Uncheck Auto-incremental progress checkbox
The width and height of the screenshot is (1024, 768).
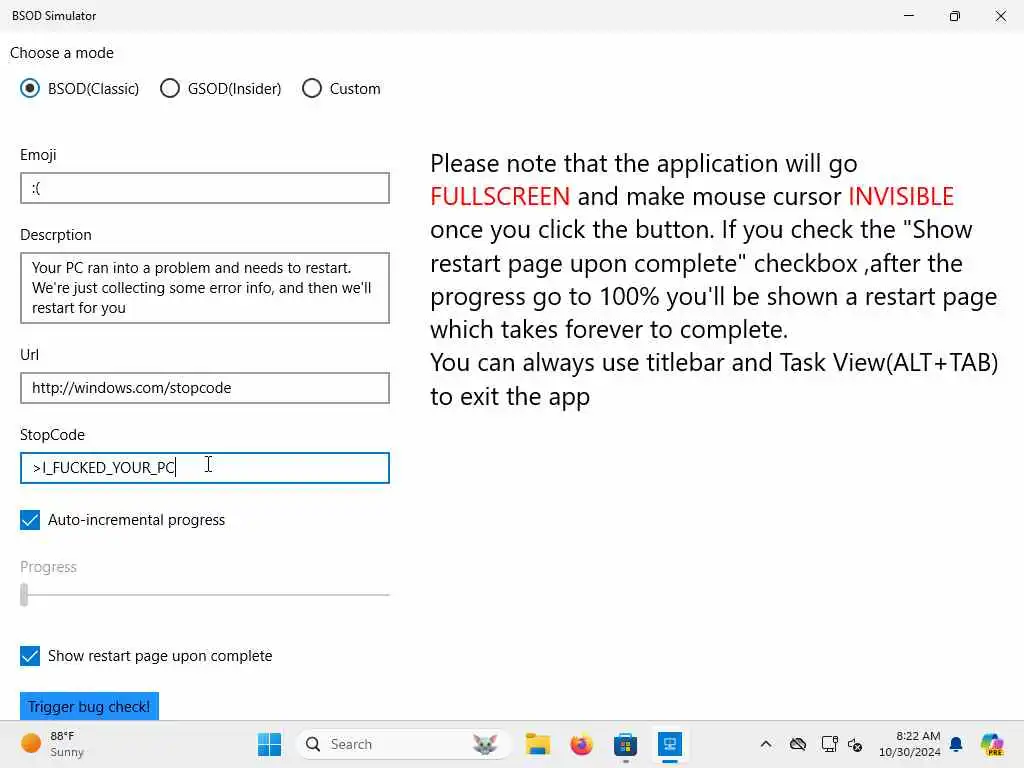click(30, 520)
